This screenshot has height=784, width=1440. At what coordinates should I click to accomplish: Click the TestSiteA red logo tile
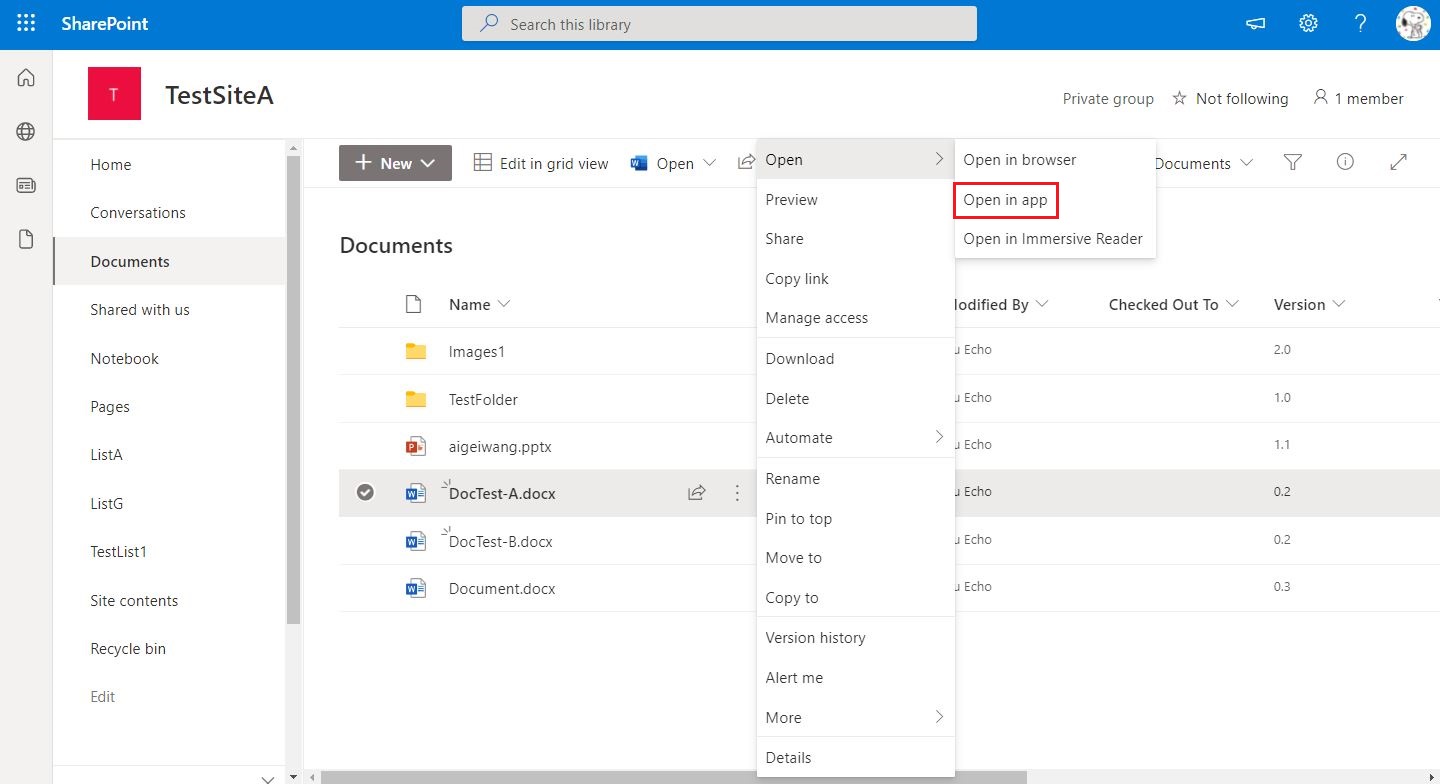coord(114,94)
